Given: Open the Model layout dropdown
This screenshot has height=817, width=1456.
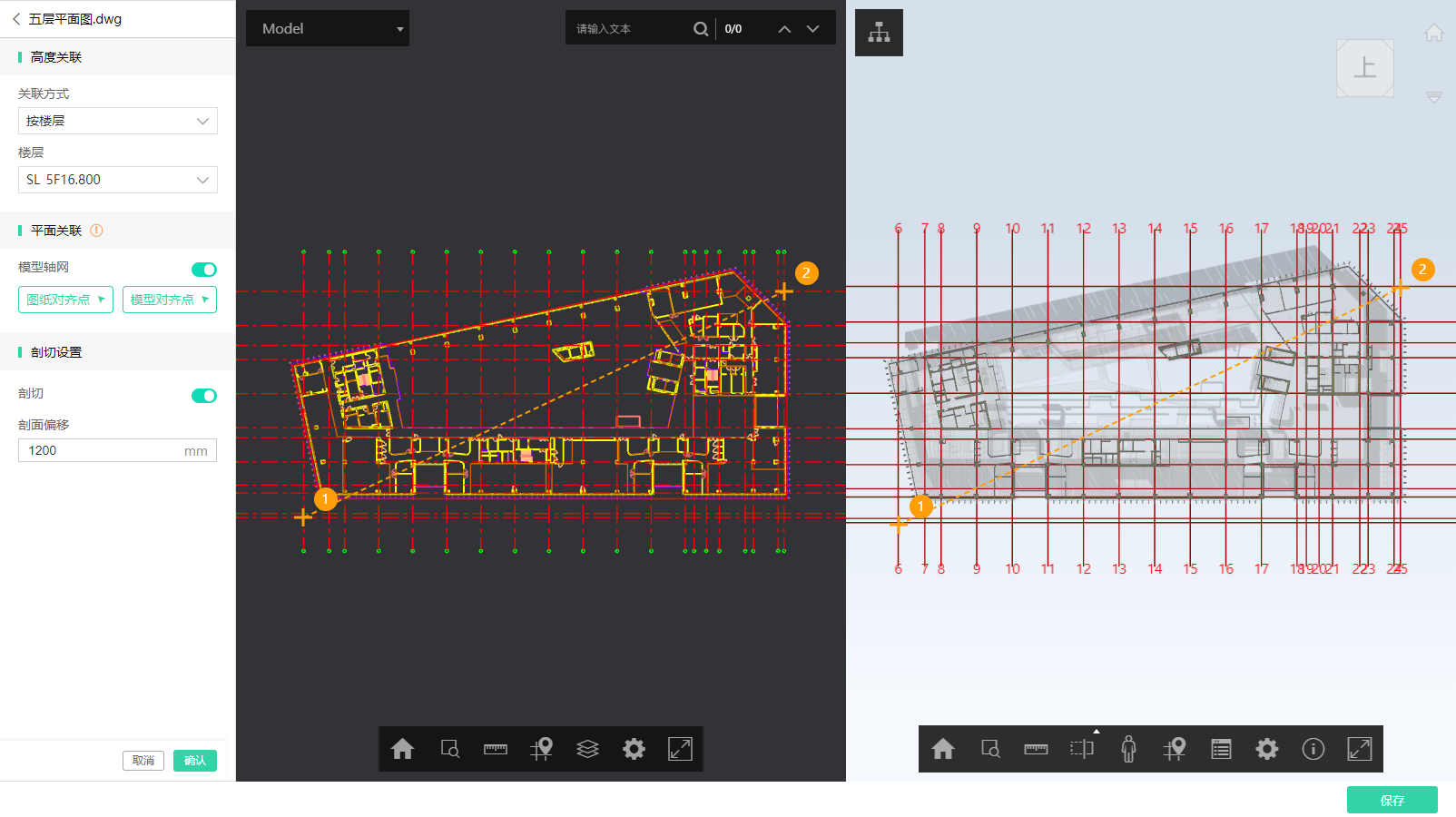Looking at the screenshot, I should 328,28.
